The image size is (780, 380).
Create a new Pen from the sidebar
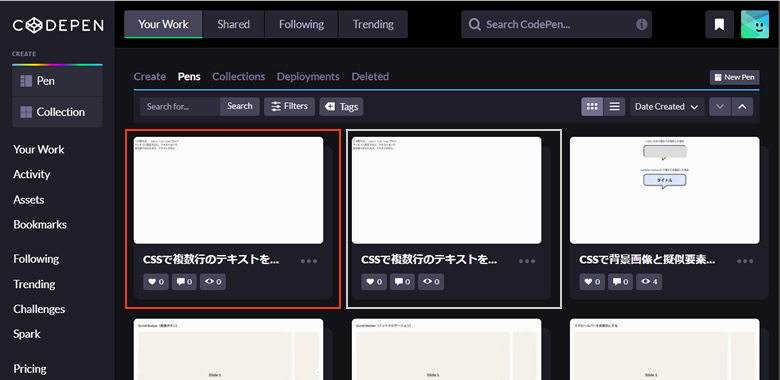pyautogui.click(x=58, y=81)
